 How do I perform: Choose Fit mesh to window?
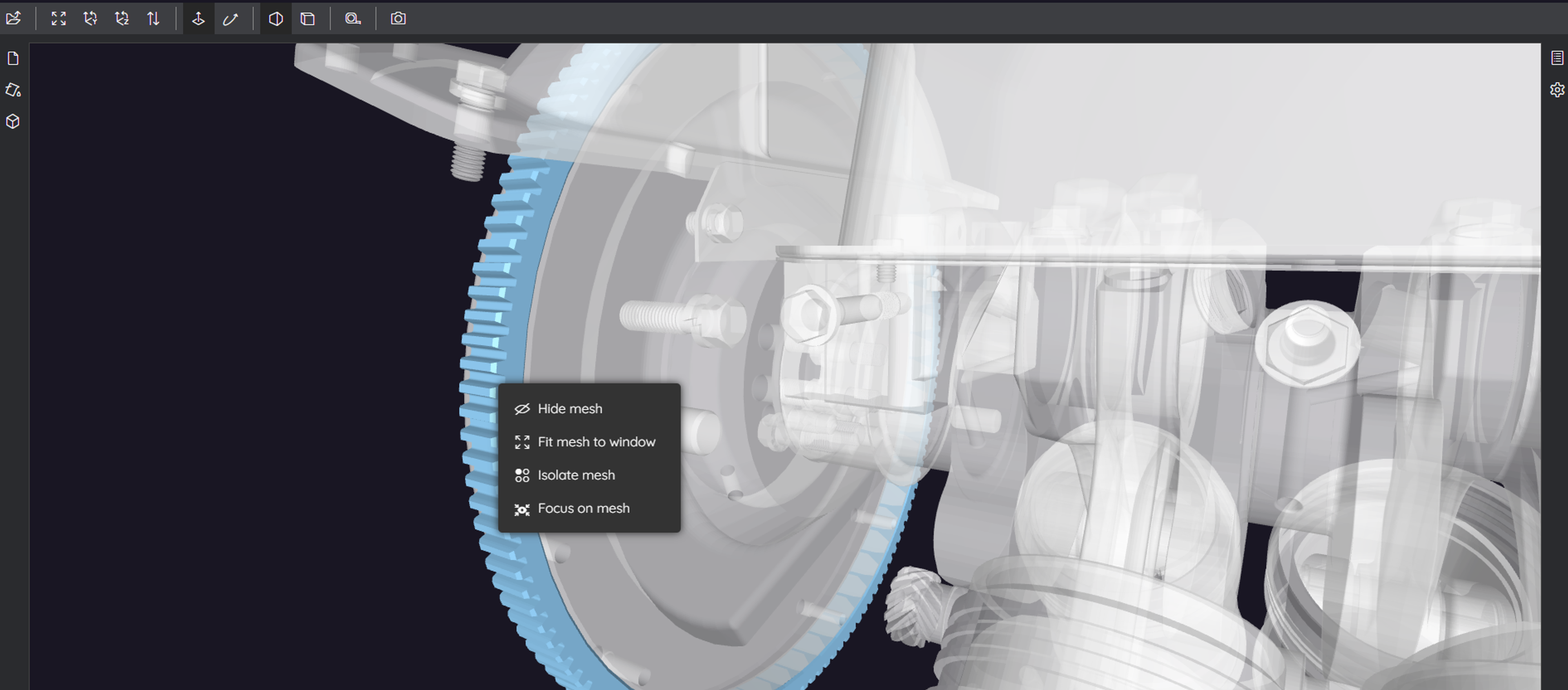coord(589,442)
